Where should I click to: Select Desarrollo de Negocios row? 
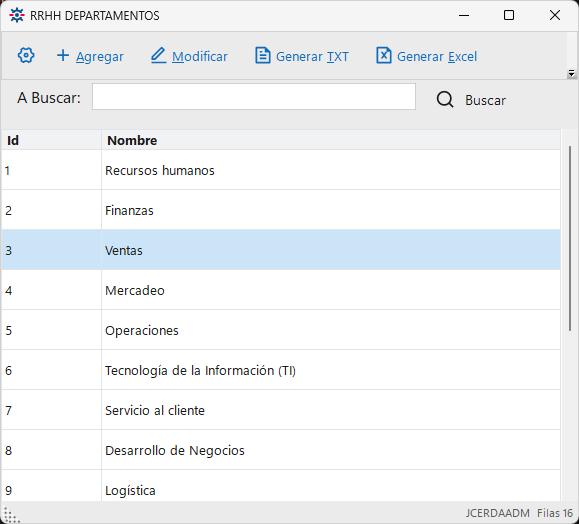click(281, 450)
